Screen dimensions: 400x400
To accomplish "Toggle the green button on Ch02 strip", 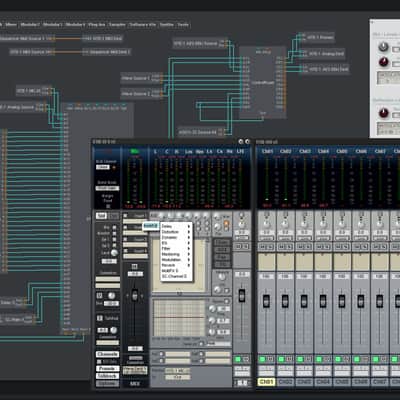I will pyautogui.click(x=281, y=359).
